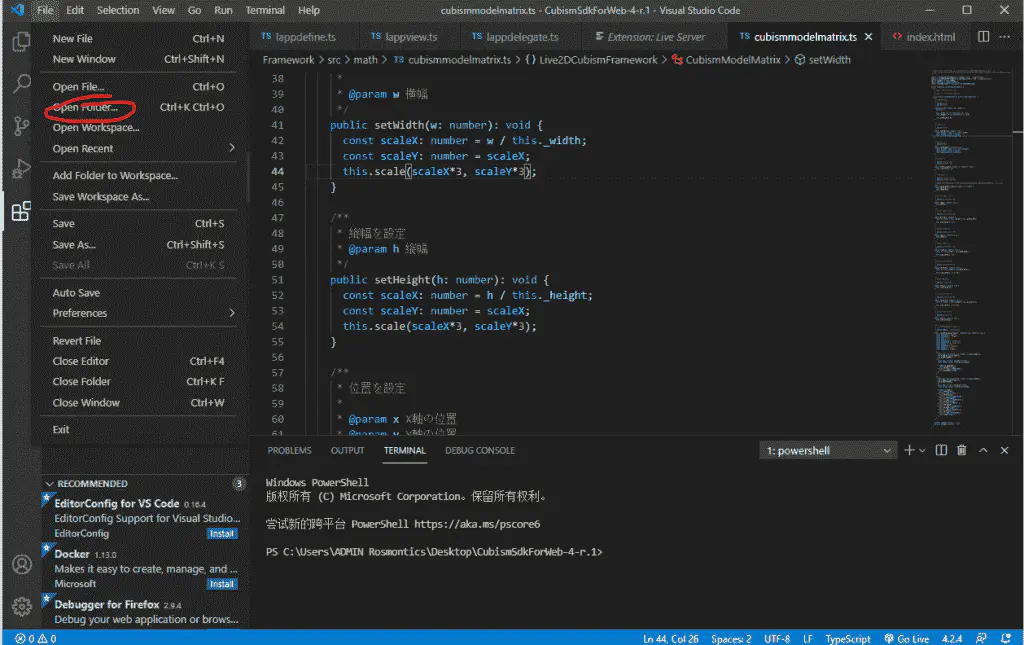Click the LF end-of-line status item
This screenshot has height=645, width=1024.
808,638
